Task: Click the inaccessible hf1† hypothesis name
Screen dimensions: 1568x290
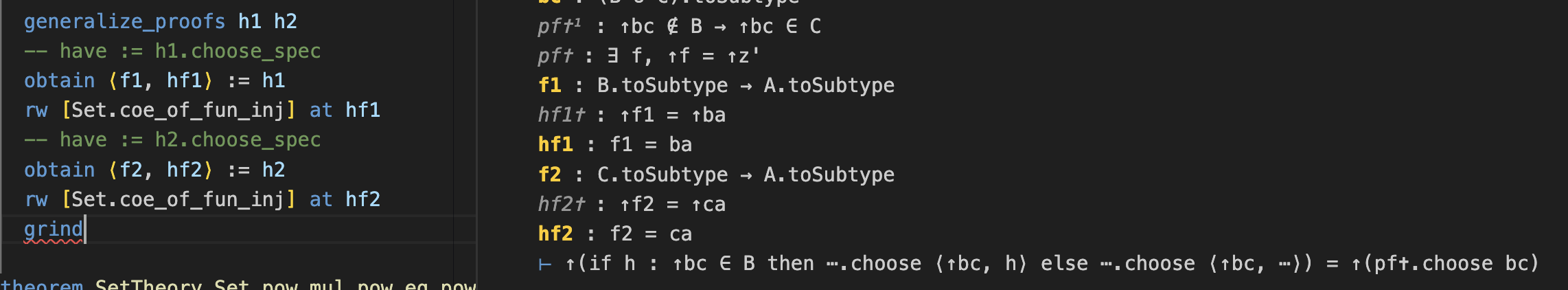Action: (561, 115)
